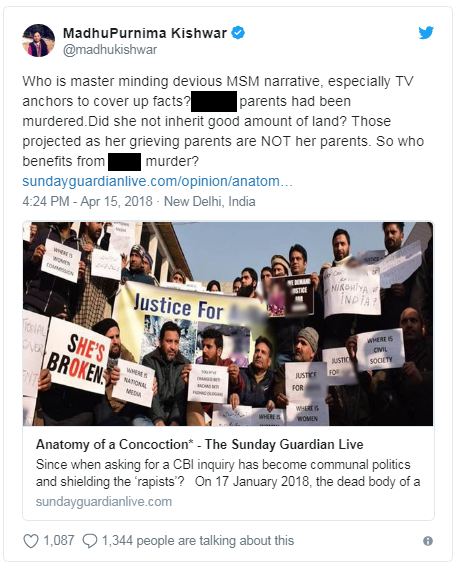Click the Twitter bird logo

coord(426,33)
